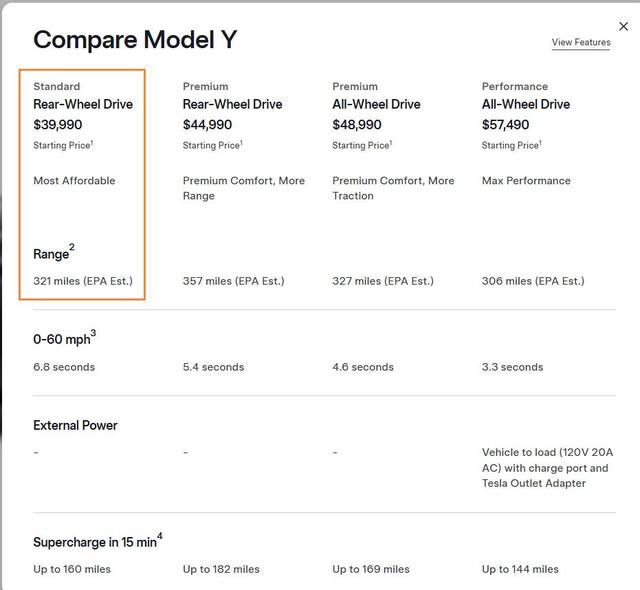640x590 pixels.
Task: Click the Compare Model Y title
Action: coord(135,40)
